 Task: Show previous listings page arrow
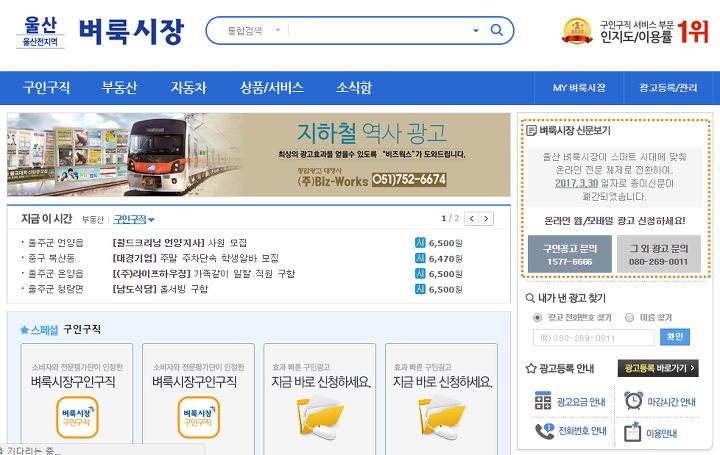[472, 219]
